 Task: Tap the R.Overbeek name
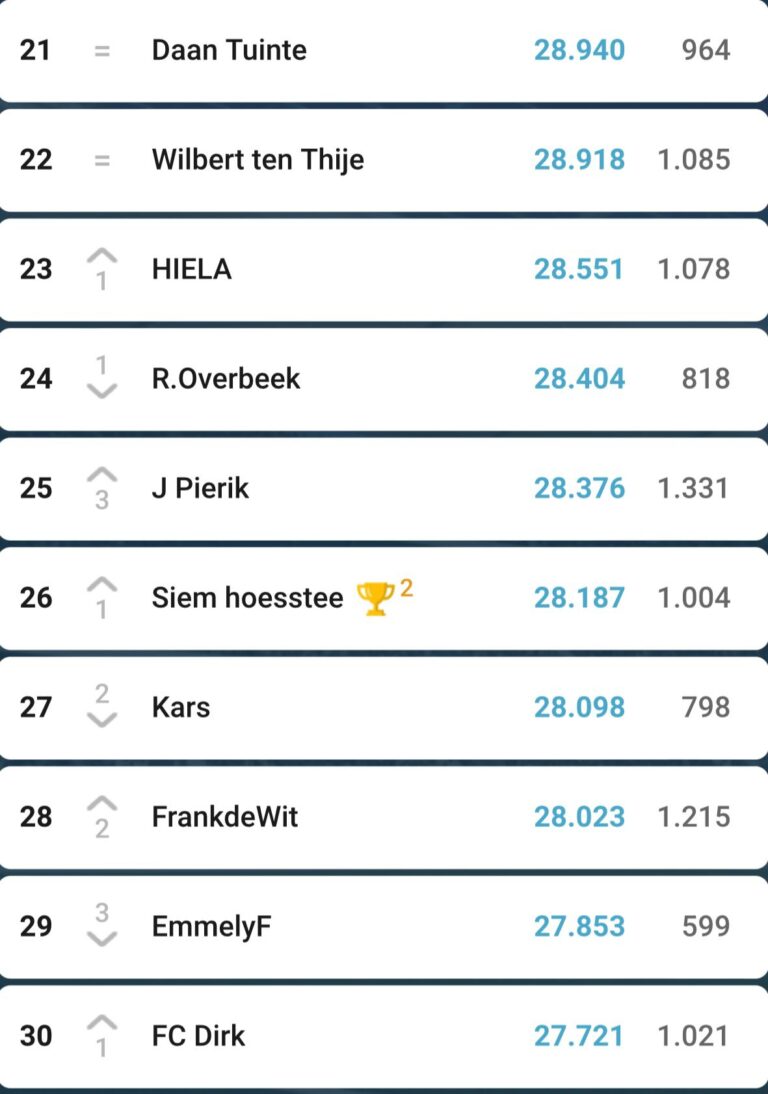click(x=225, y=379)
